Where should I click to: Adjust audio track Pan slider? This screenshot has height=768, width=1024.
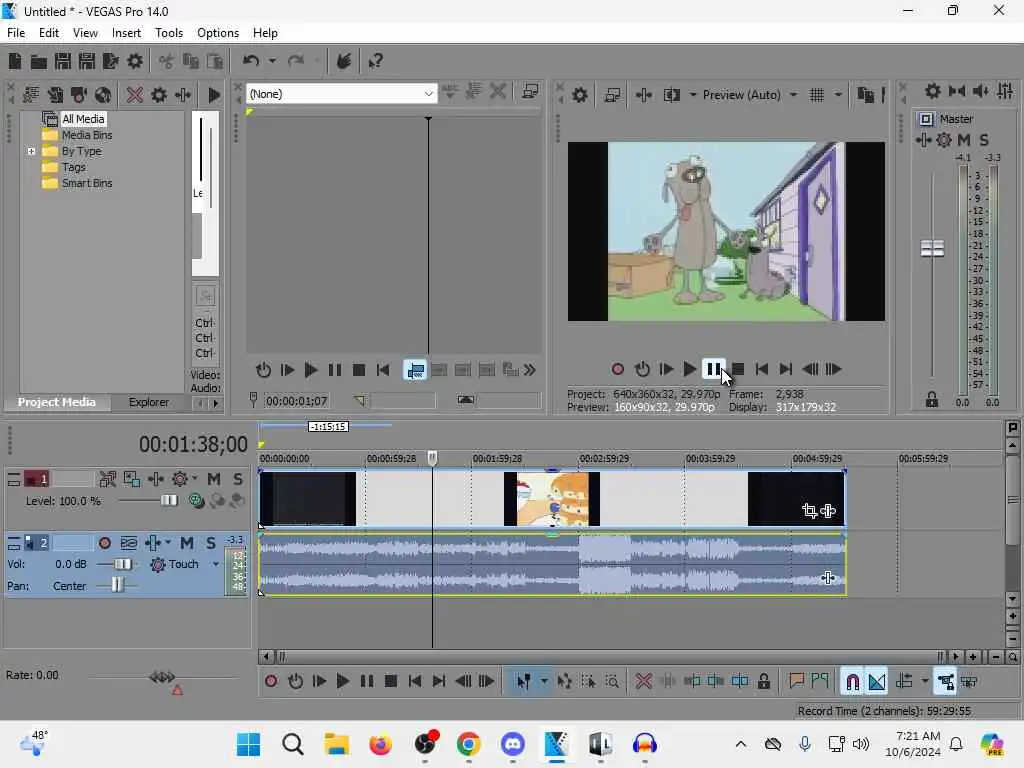(x=116, y=585)
